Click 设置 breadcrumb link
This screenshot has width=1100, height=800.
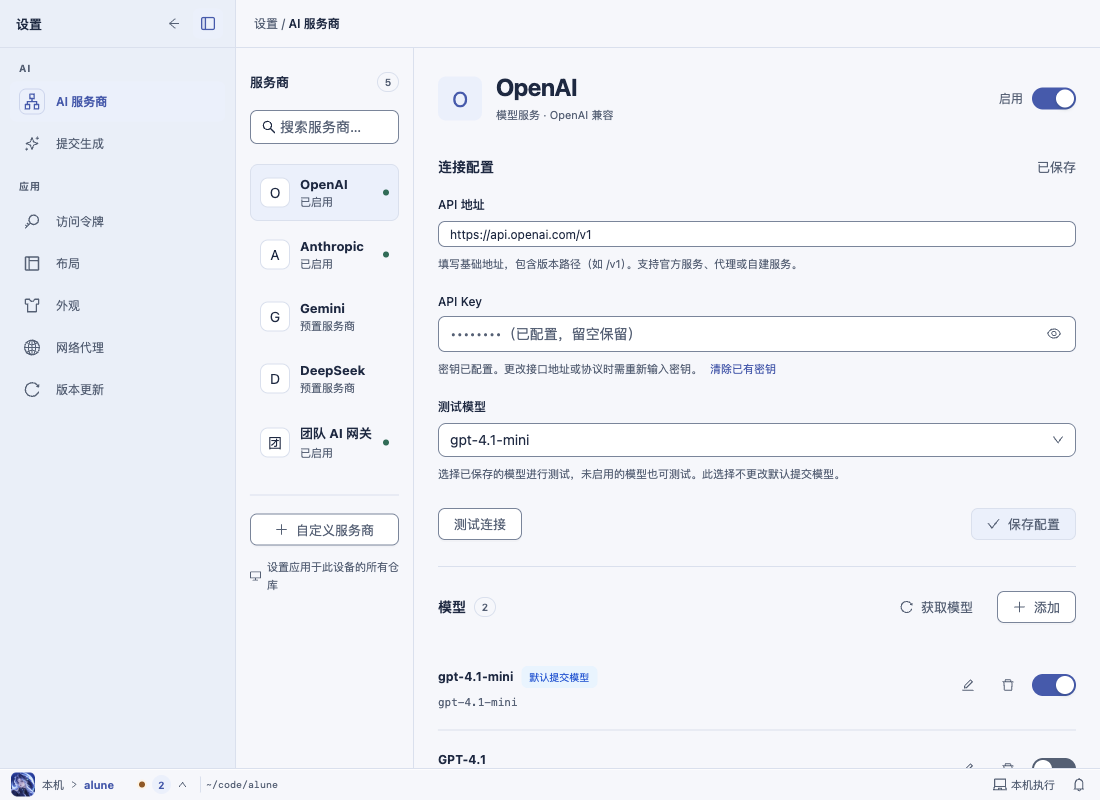tap(266, 24)
